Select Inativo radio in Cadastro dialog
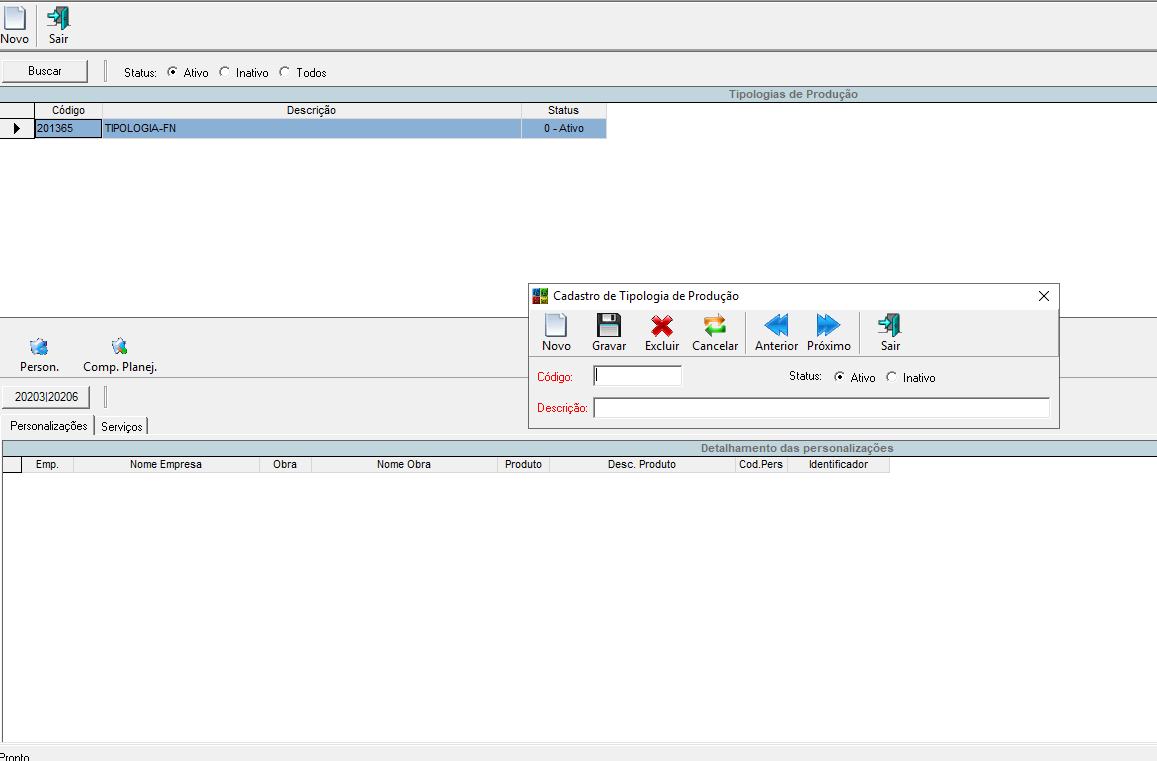The image size is (1157, 761). pyautogui.click(x=892, y=378)
